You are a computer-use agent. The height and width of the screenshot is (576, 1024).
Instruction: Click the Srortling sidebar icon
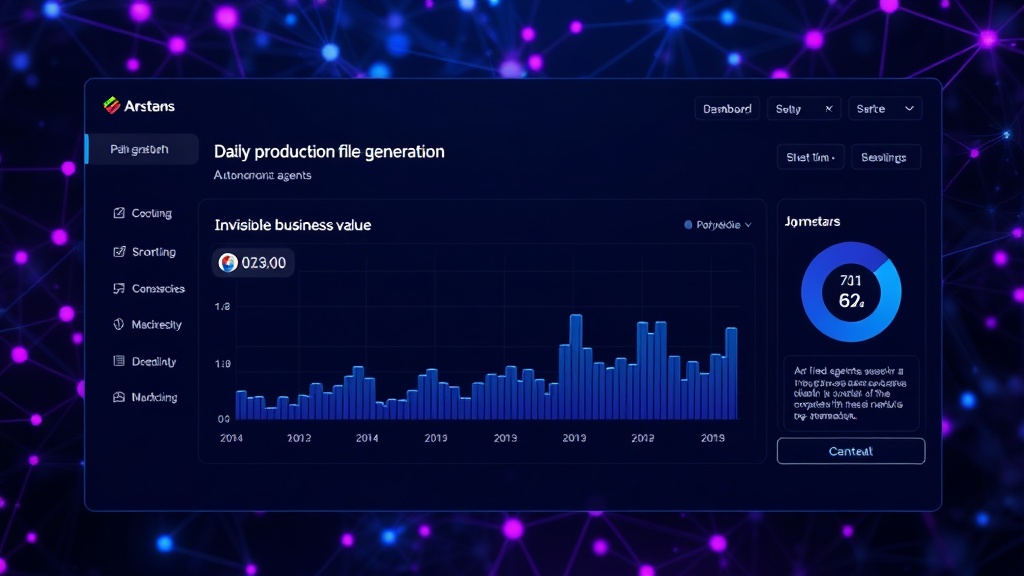coord(119,251)
